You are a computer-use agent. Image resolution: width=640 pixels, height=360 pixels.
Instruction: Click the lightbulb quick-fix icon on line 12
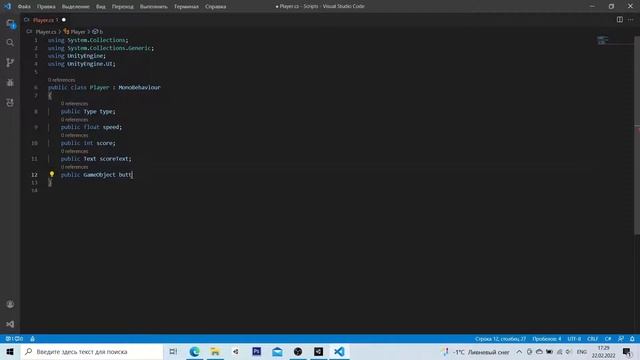click(52, 174)
